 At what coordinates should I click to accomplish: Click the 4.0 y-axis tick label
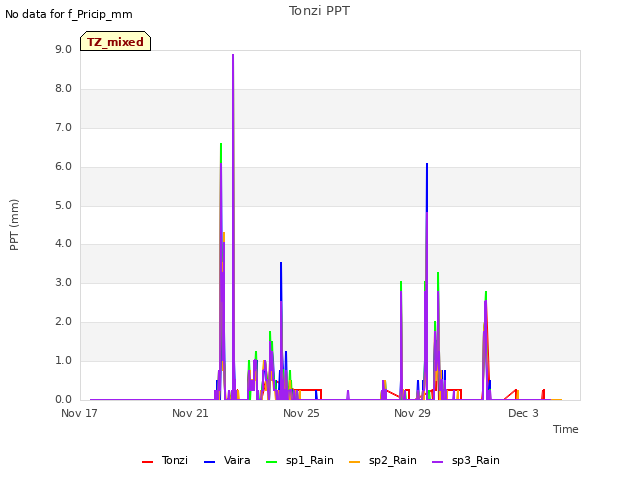(63, 244)
